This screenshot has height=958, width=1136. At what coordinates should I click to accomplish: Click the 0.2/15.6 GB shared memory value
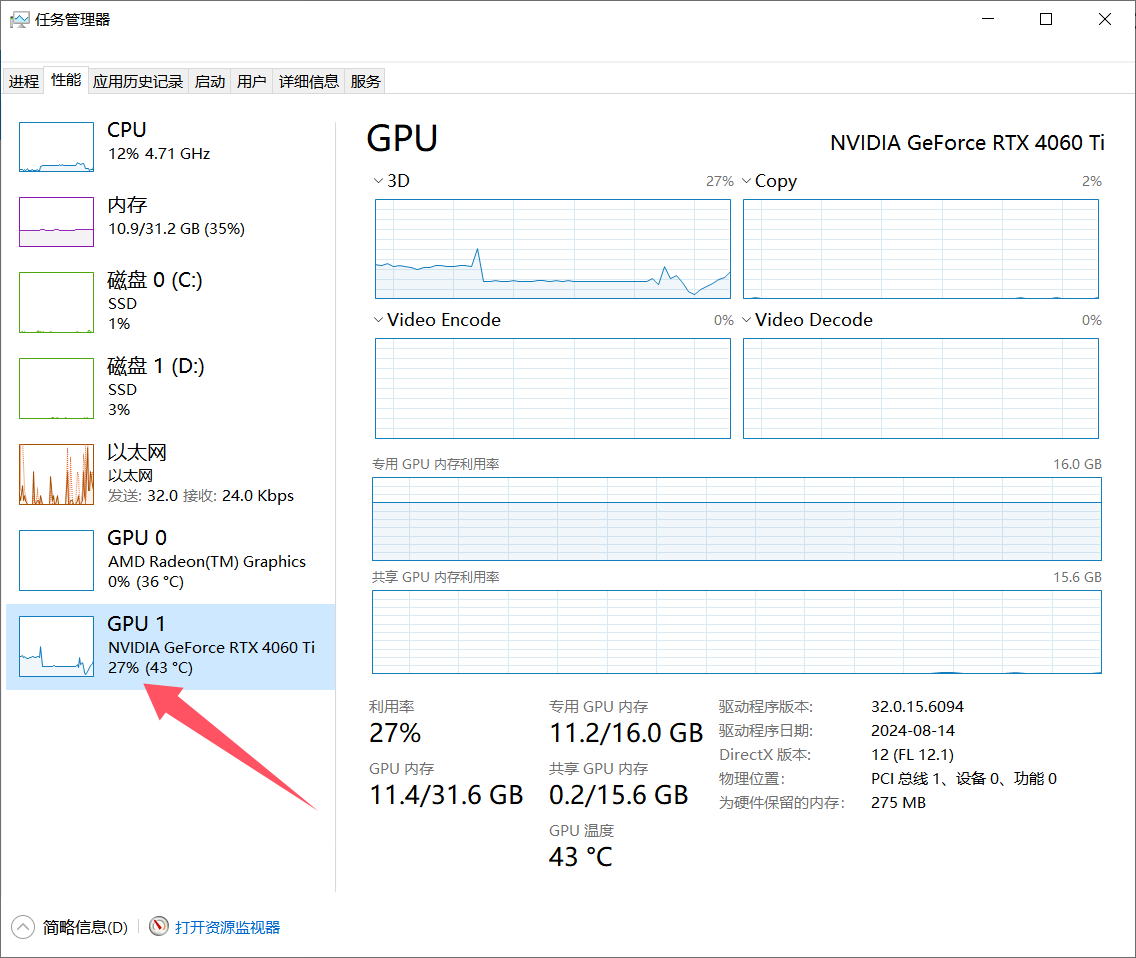(619, 795)
